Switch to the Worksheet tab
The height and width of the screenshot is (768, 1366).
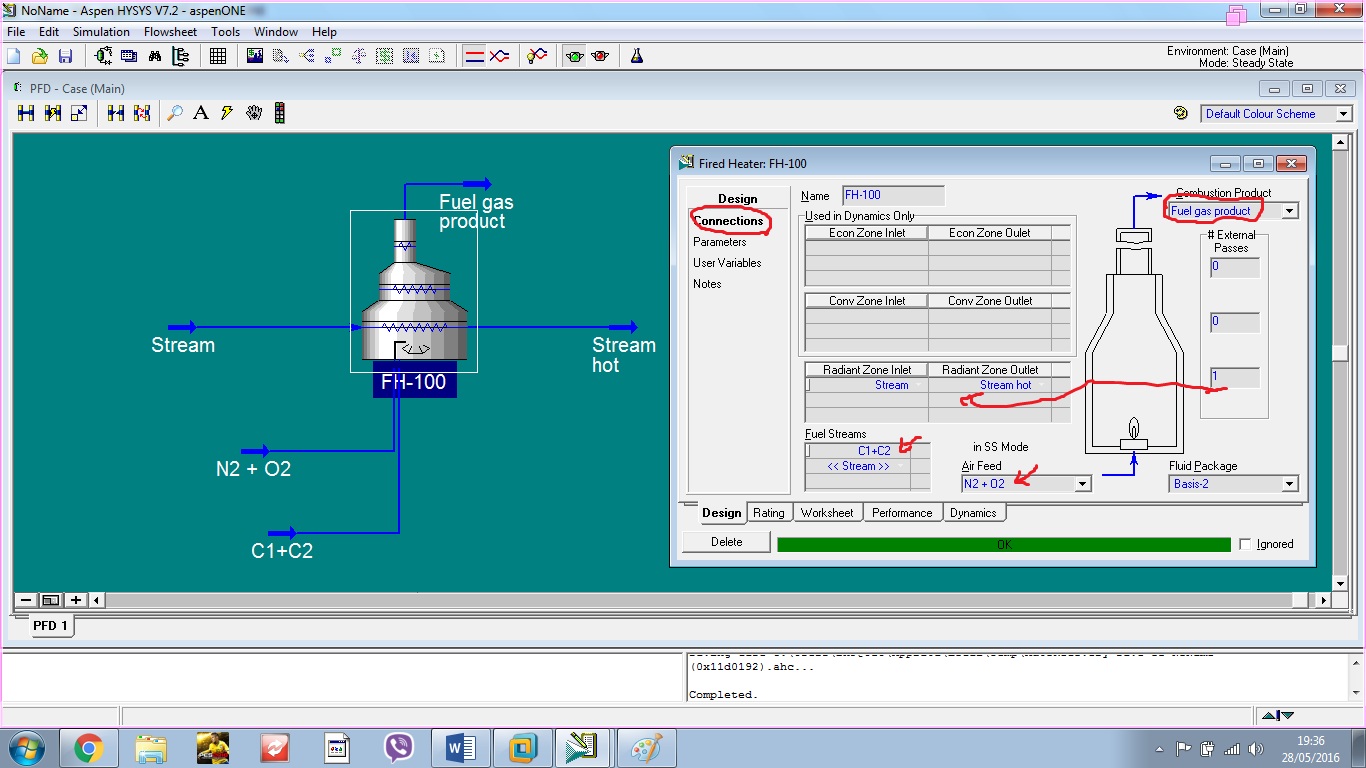[x=827, y=512]
